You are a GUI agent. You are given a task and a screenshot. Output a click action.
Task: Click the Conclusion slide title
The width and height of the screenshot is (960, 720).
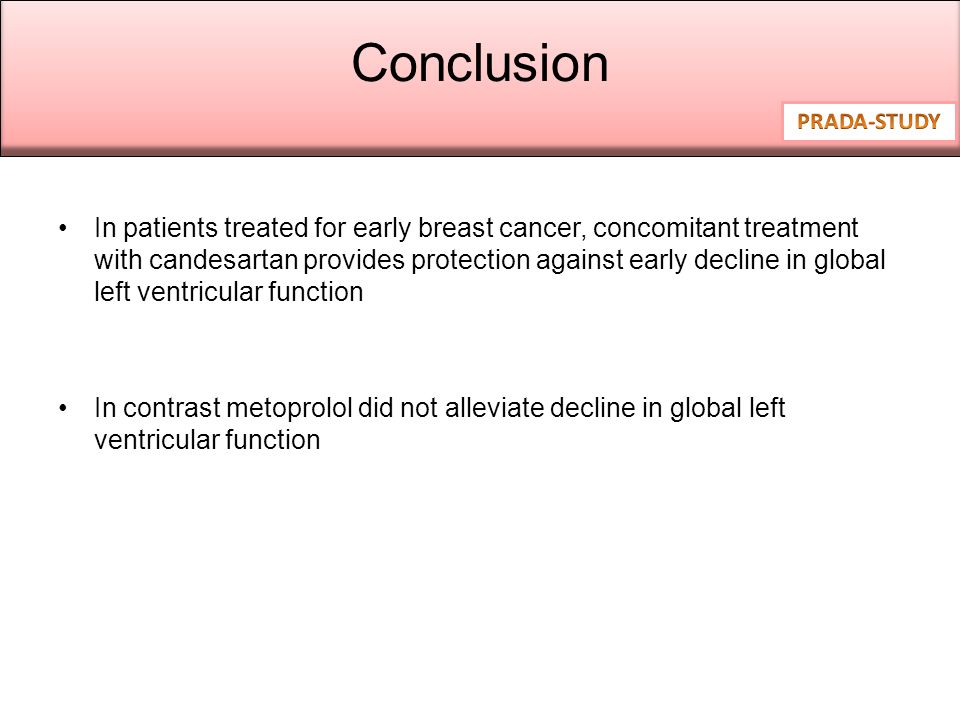tap(480, 63)
